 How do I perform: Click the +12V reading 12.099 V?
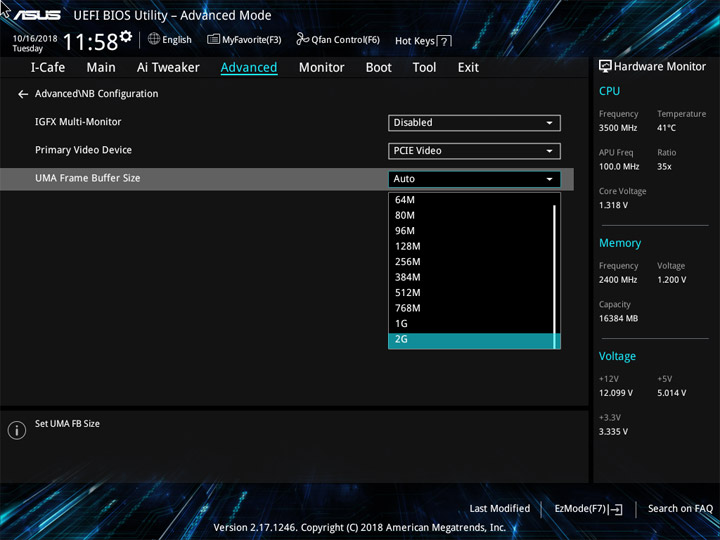(x=615, y=393)
